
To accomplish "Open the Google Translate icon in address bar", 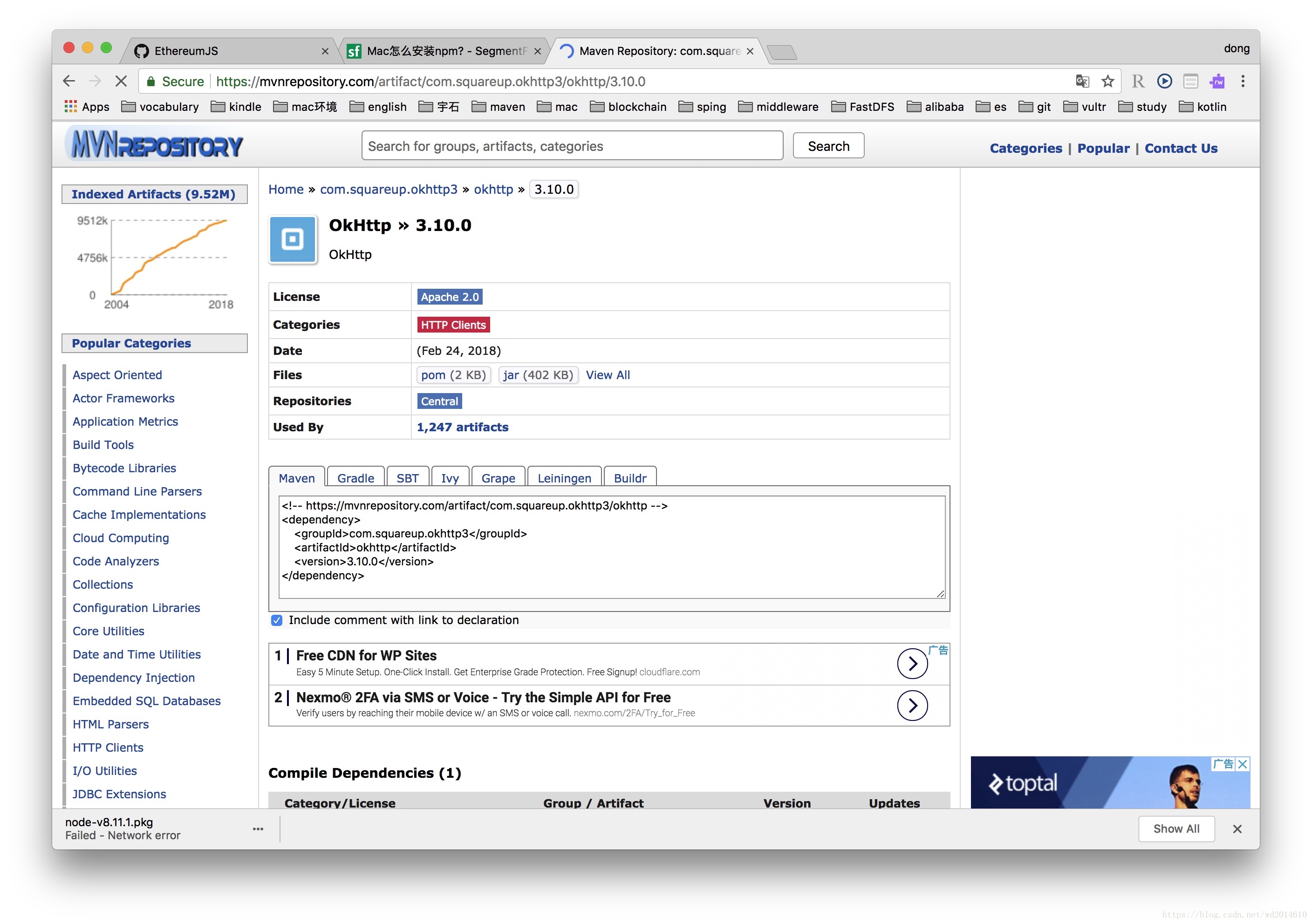I will pos(1082,81).
